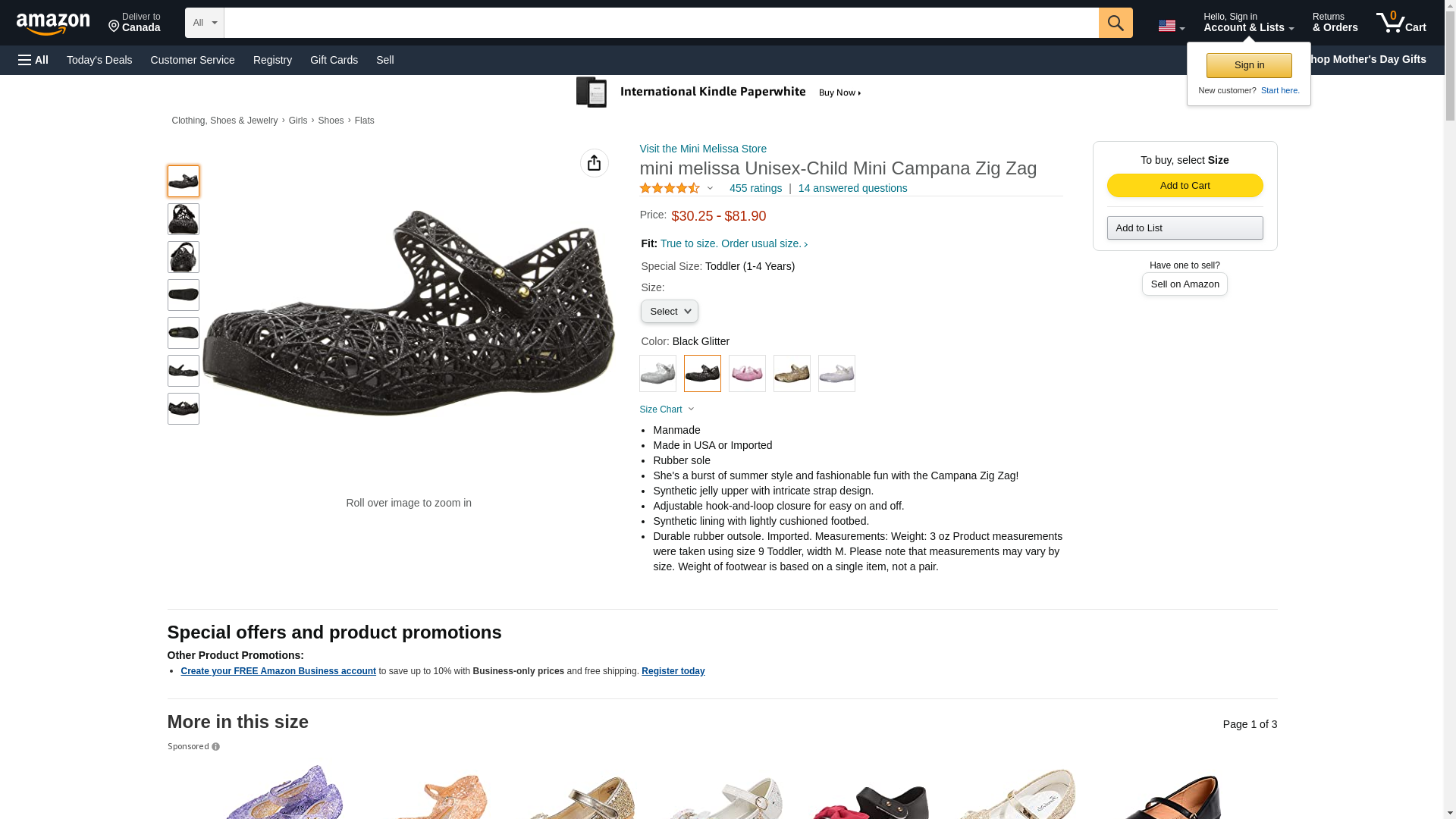1456x819 pixels.
Task: Open Today's Deals from navigation bar
Action: [99, 60]
